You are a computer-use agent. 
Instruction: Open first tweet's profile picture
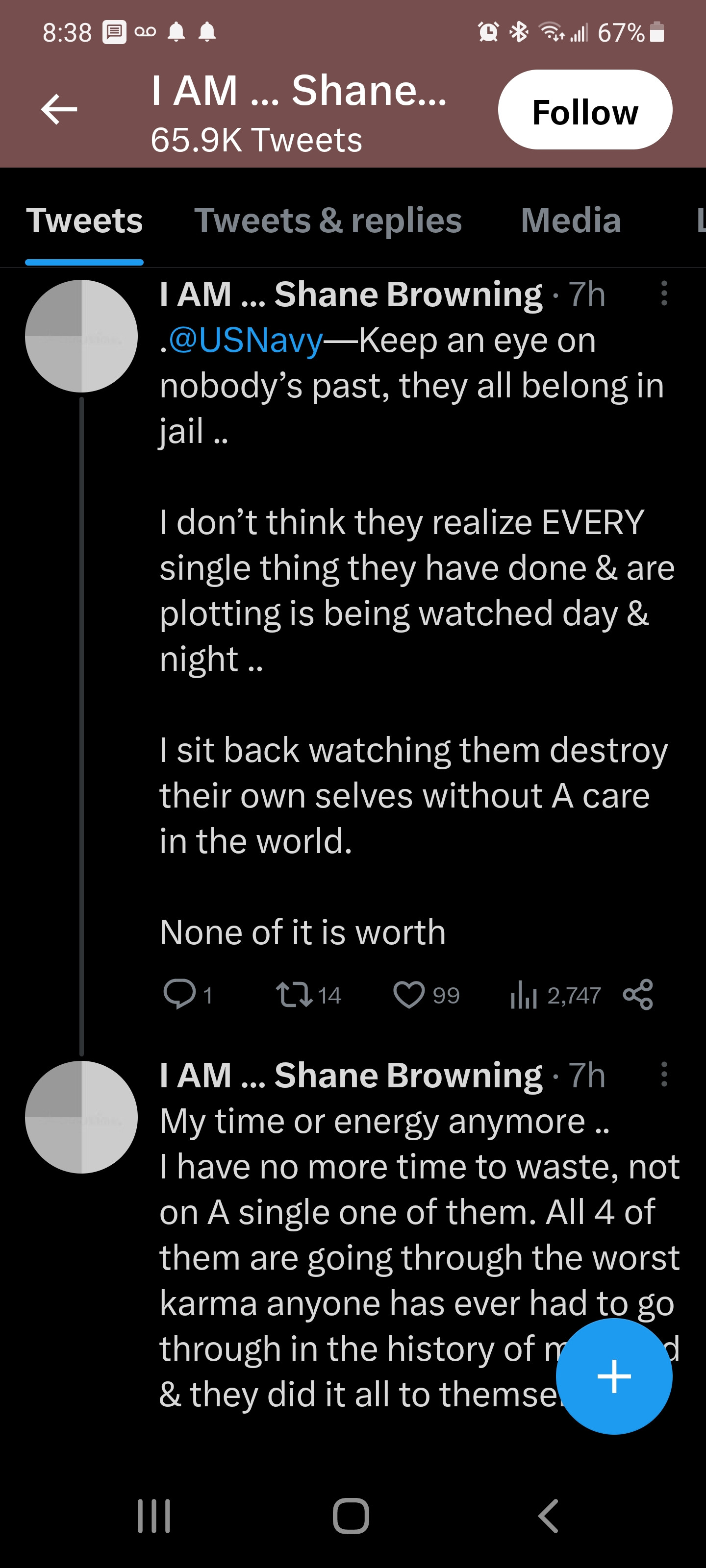81,336
